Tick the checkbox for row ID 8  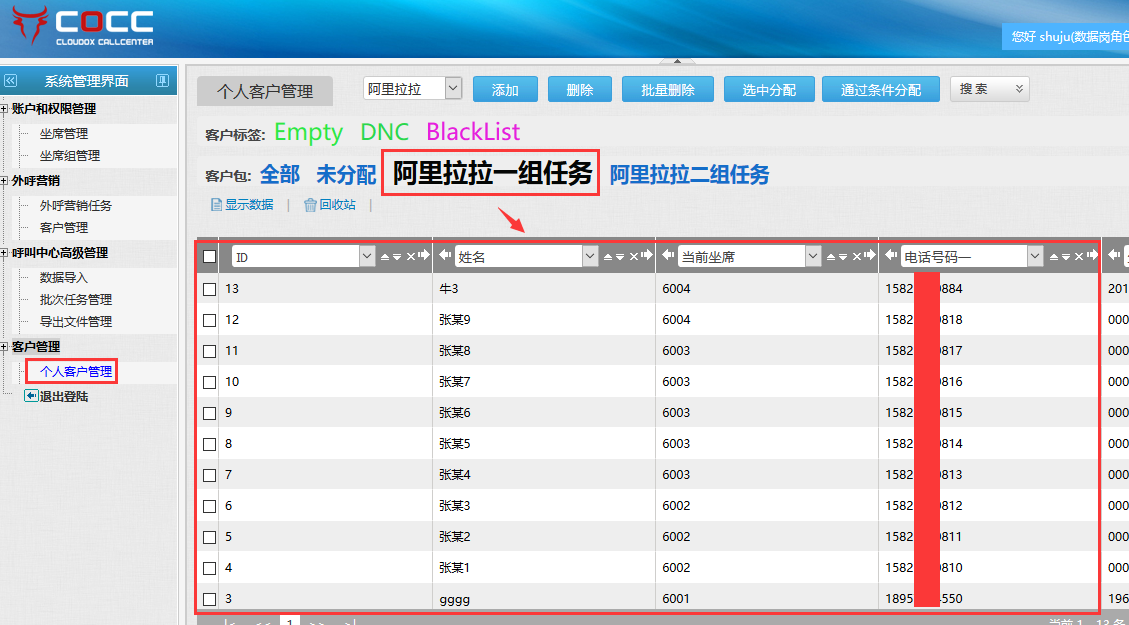(x=209, y=444)
